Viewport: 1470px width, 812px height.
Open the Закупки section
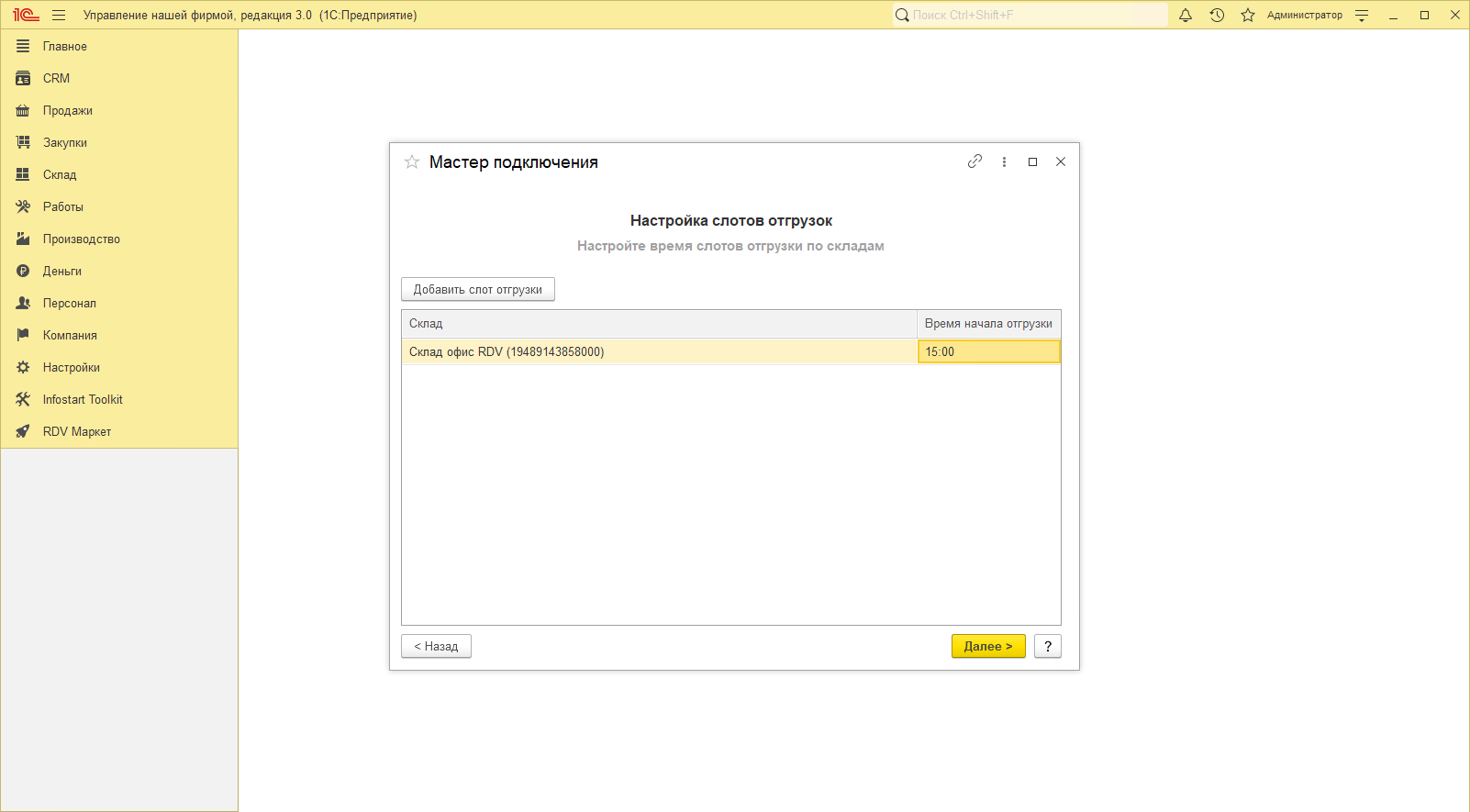[x=119, y=142]
